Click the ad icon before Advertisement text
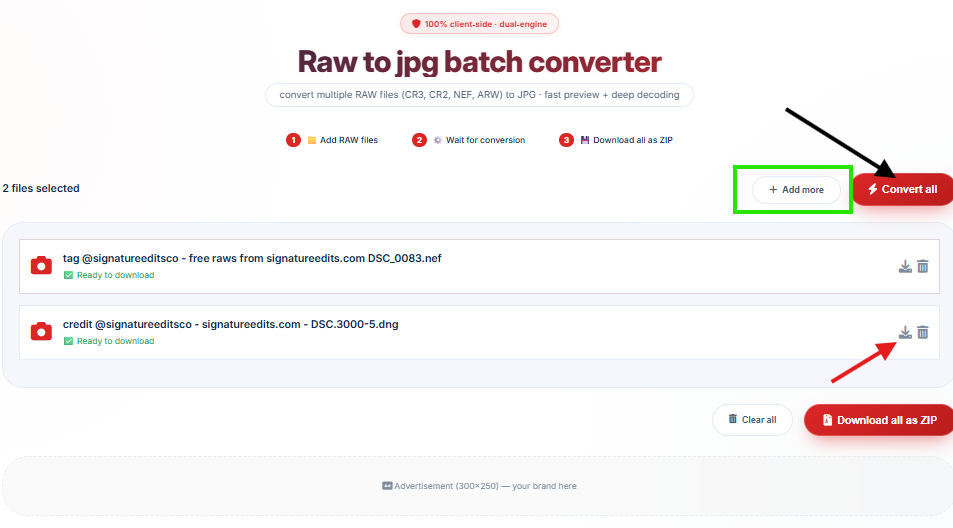953x528 pixels. coord(387,485)
